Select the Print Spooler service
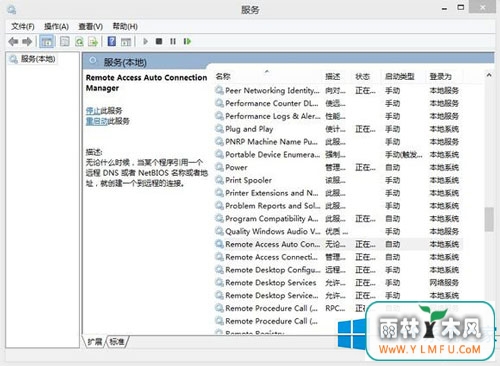Screen dimensions: 500x366 (338, 180)
